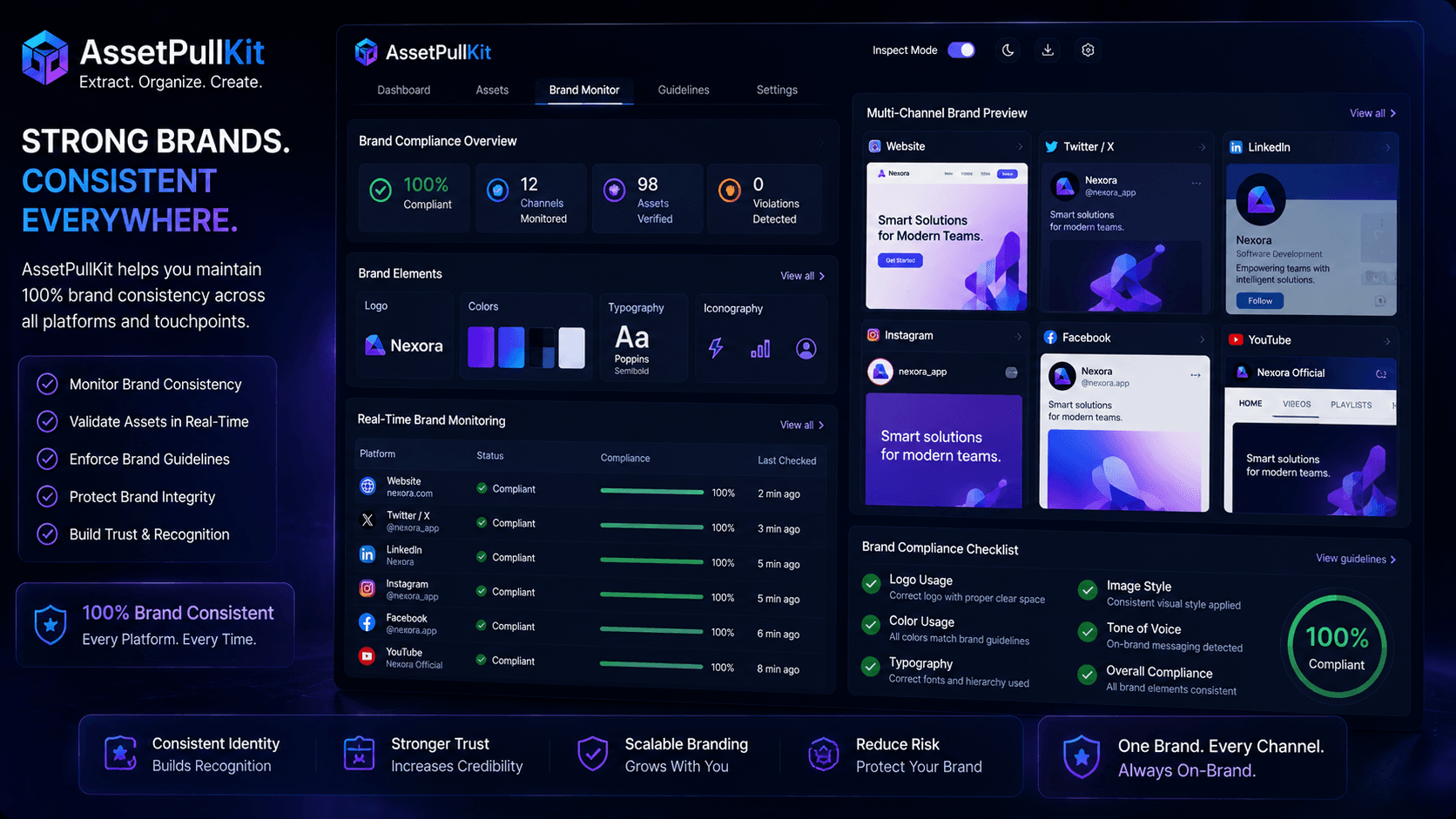Select the lightning bolt iconography icon
The width and height of the screenshot is (1456, 819).
click(x=716, y=348)
